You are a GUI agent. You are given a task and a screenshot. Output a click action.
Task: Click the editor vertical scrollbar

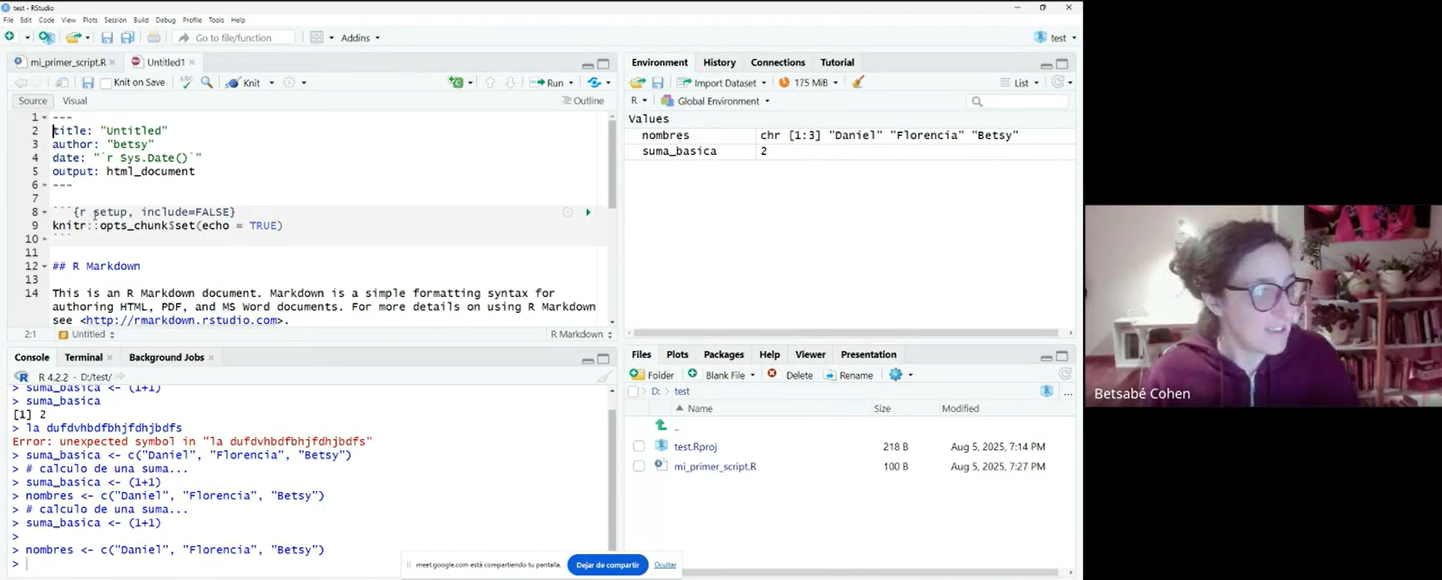(612, 160)
